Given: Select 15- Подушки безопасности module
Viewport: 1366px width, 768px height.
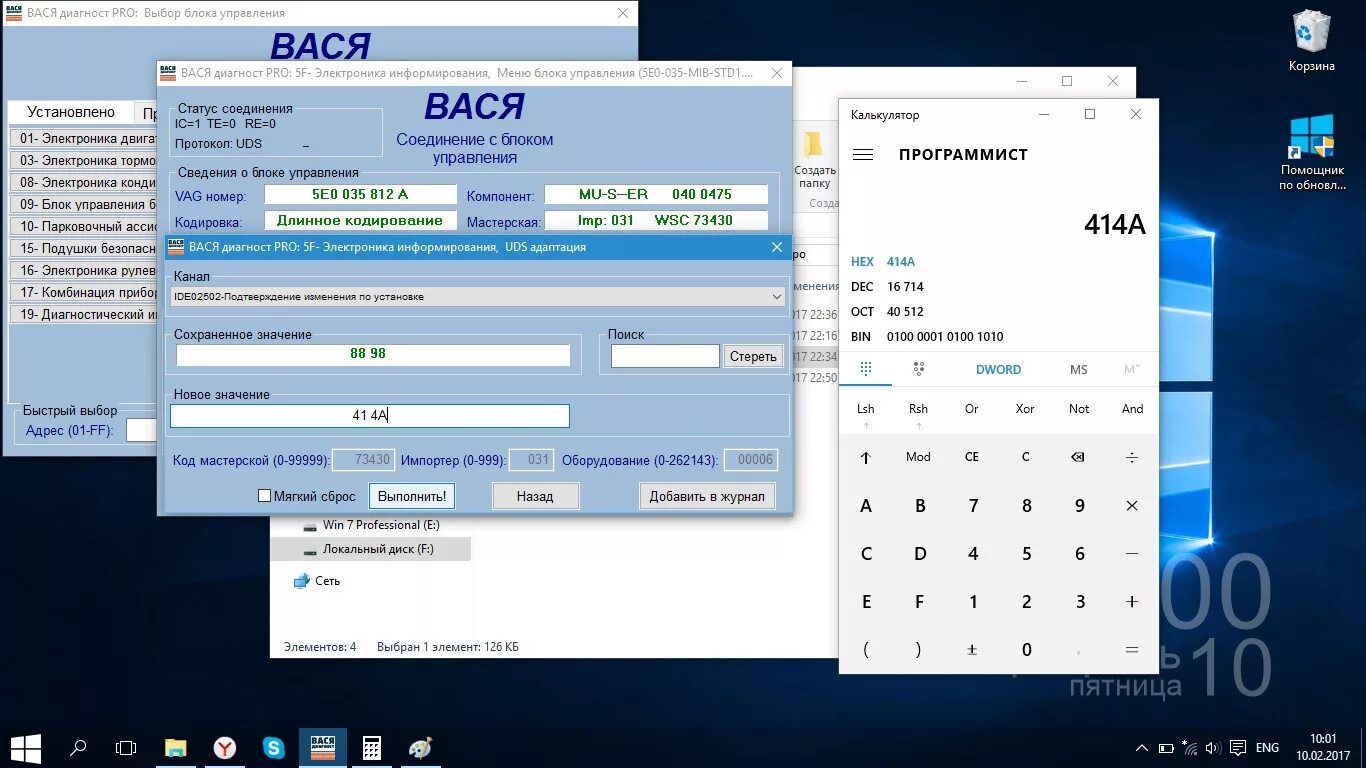Looking at the screenshot, I should pos(84,248).
